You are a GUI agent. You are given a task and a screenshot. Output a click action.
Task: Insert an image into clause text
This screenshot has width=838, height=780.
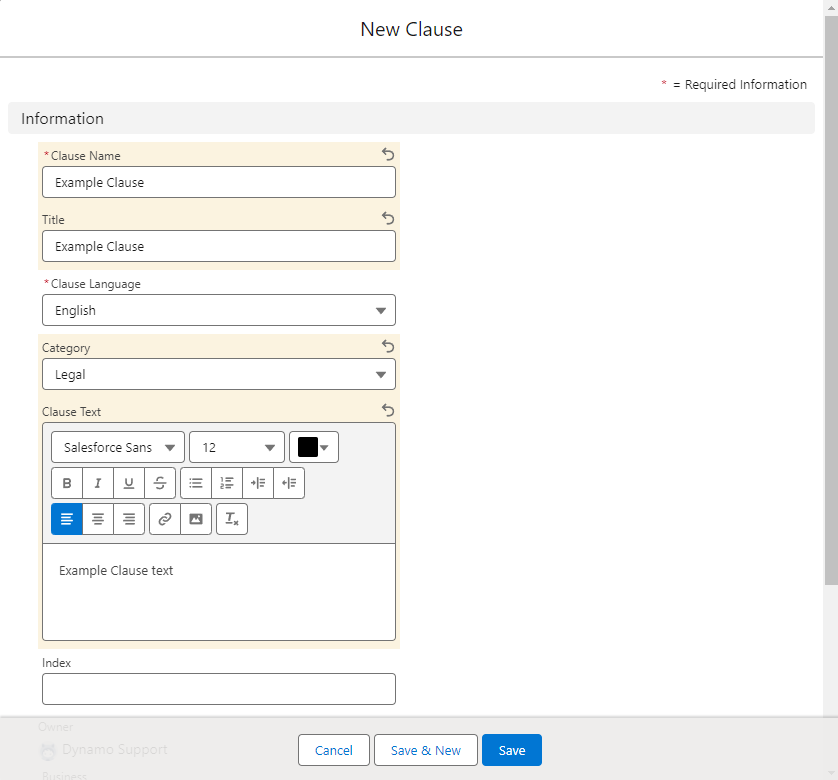196,519
